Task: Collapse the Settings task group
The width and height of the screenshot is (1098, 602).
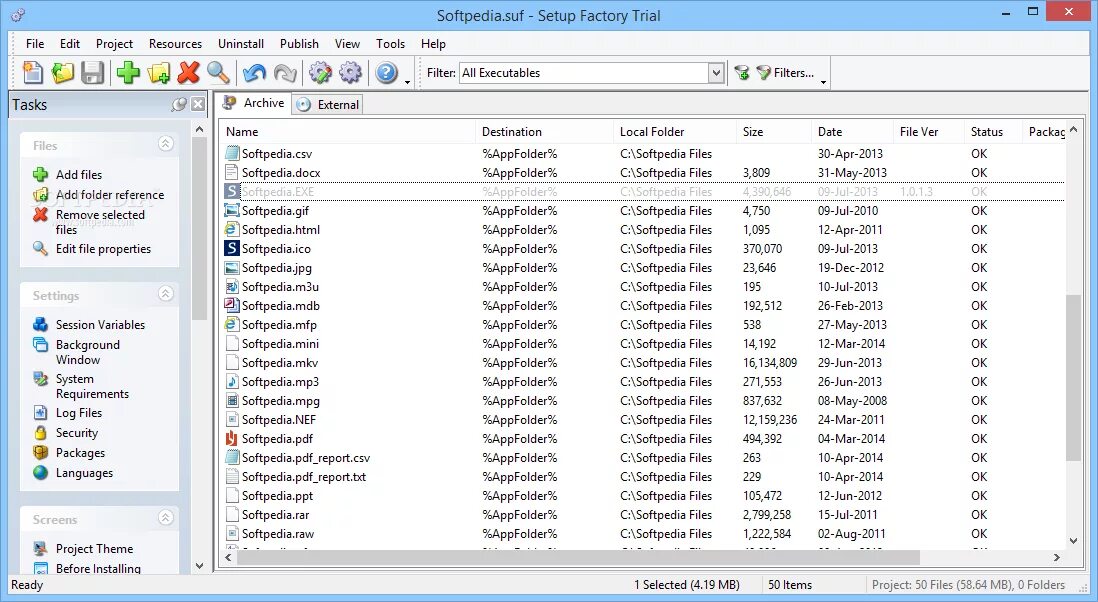Action: (165, 293)
